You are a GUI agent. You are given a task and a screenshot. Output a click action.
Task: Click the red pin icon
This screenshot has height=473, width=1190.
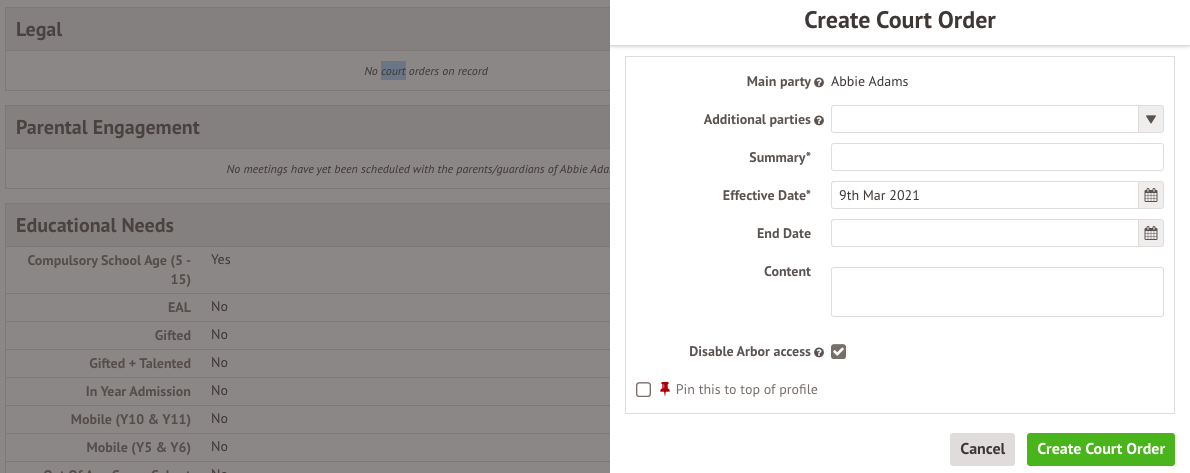(665, 389)
